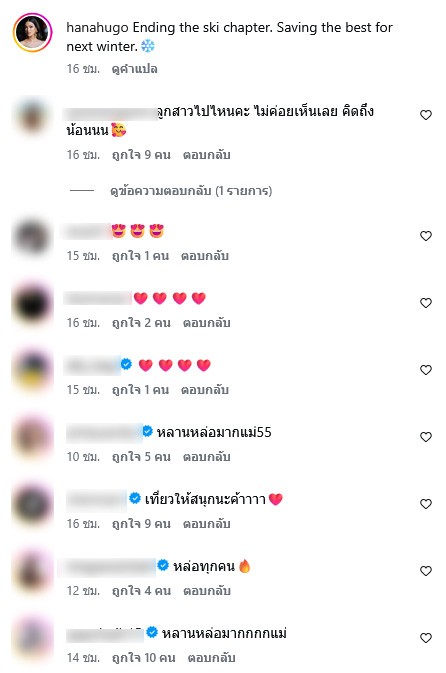The width and height of the screenshot is (446, 673).
Task: Like the top comment mentioning ลูกสาวไปไหนคะ
Action: tap(425, 115)
